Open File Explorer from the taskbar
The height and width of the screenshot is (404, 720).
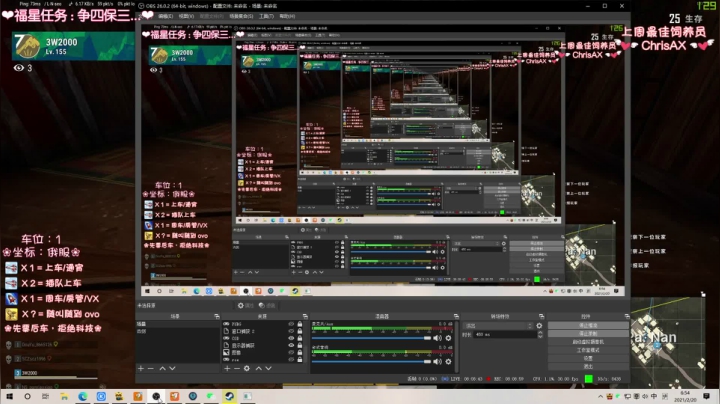(64, 396)
